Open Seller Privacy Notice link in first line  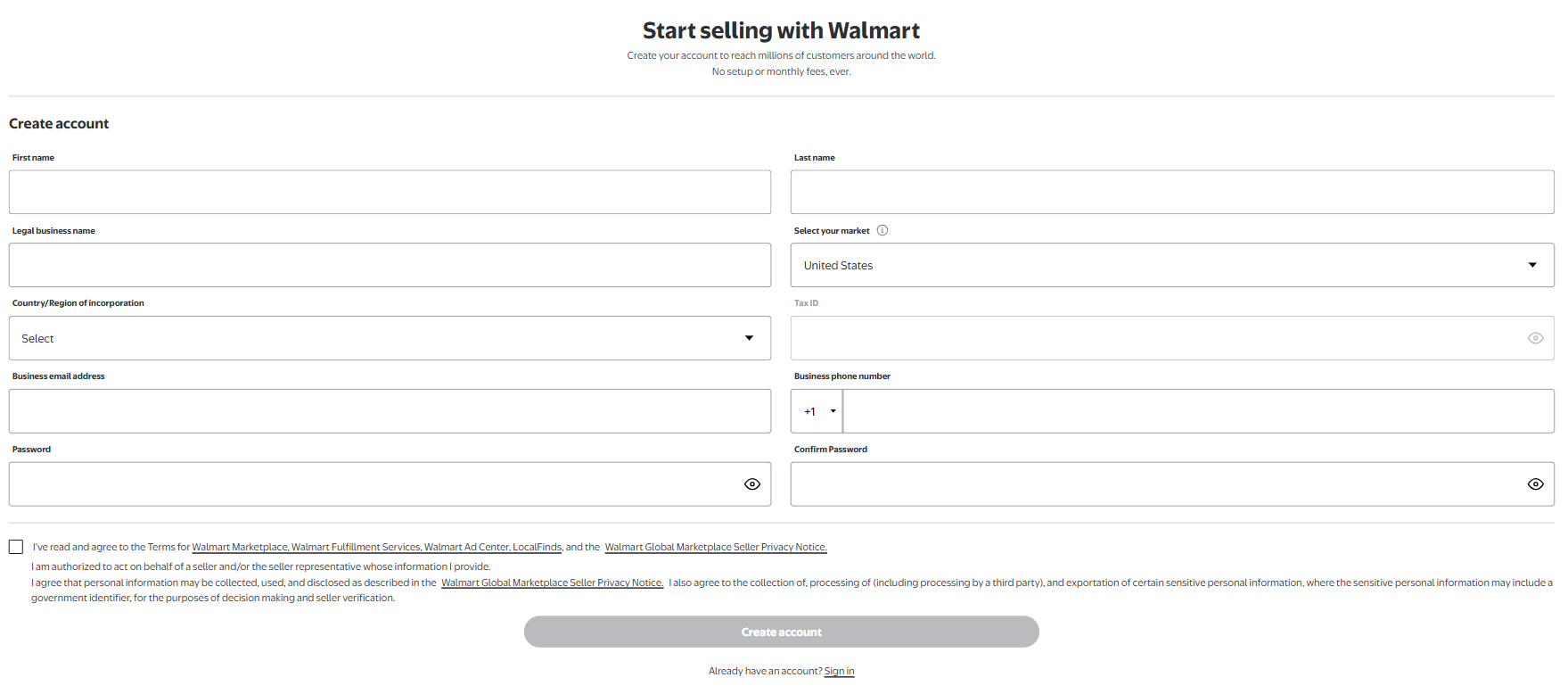[x=716, y=547]
